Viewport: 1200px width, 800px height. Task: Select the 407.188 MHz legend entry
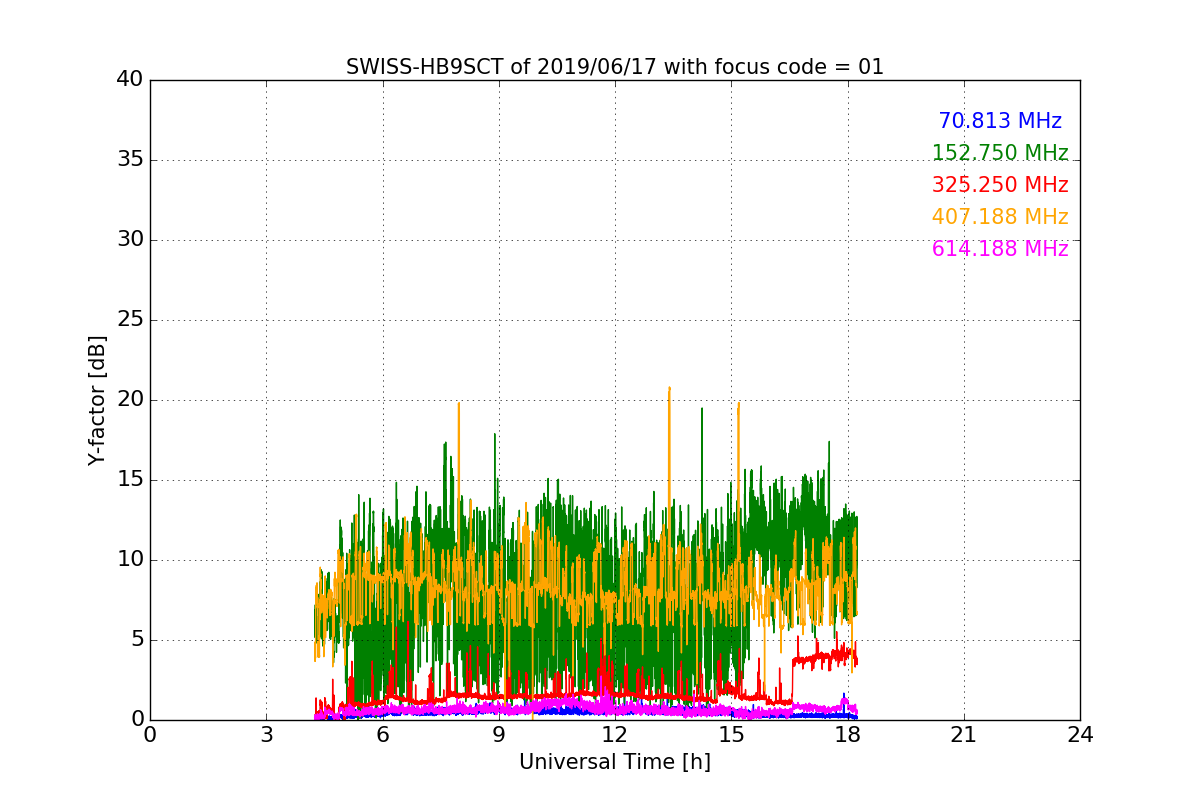click(1000, 217)
